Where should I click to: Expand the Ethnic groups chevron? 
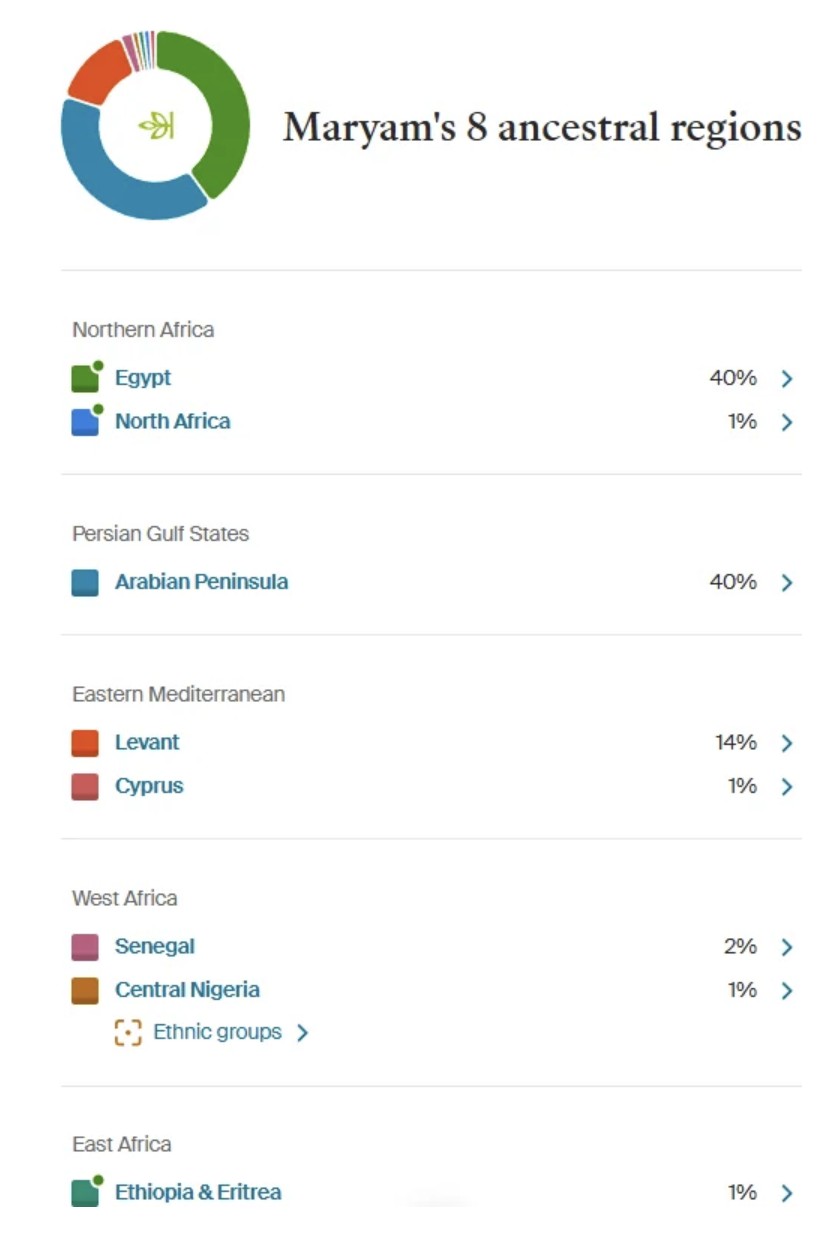click(x=303, y=1033)
